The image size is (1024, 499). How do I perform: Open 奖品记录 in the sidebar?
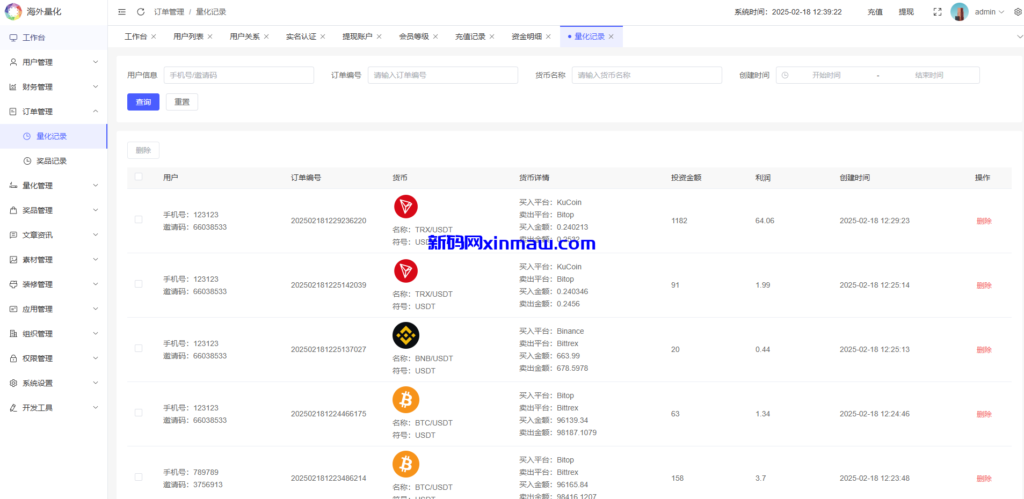pyautogui.click(x=54, y=161)
